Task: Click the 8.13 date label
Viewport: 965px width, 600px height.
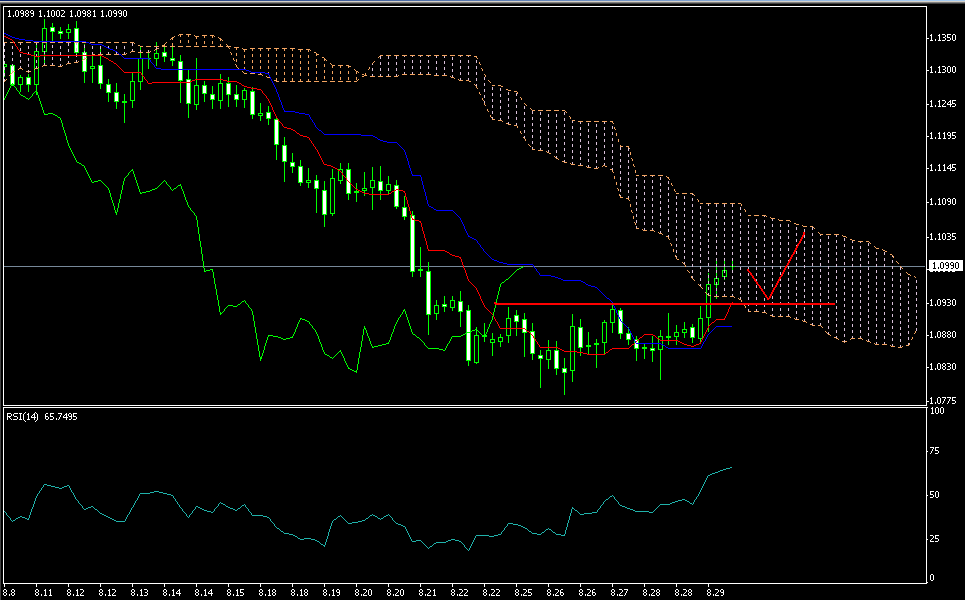Action: pyautogui.click(x=140, y=593)
